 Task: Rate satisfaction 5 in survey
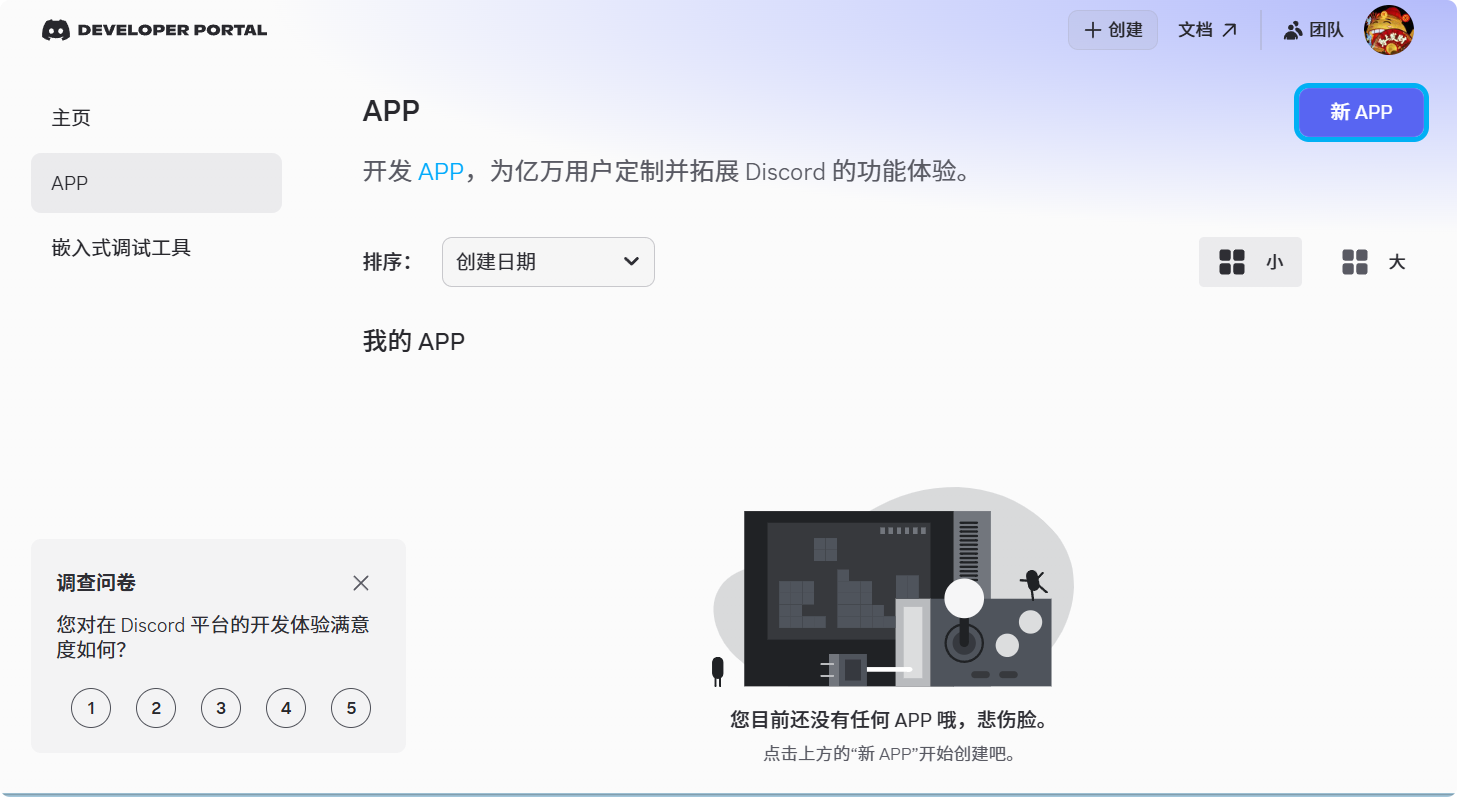click(x=351, y=708)
